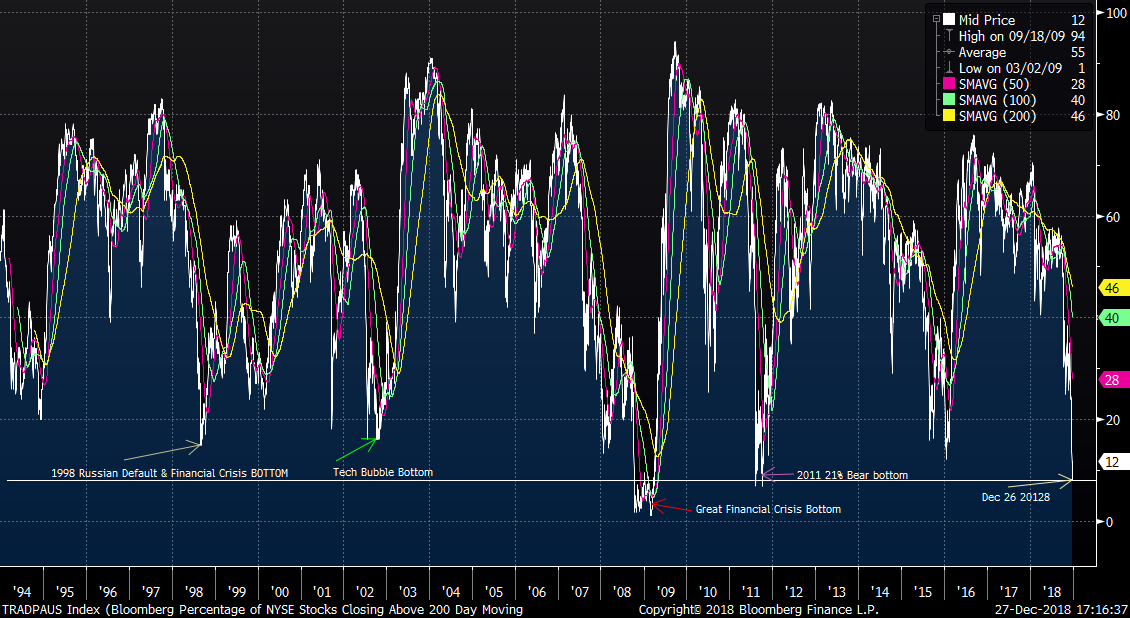Click the Dec 26 20128 marker annotation
The image size is (1130, 618).
click(1015, 495)
